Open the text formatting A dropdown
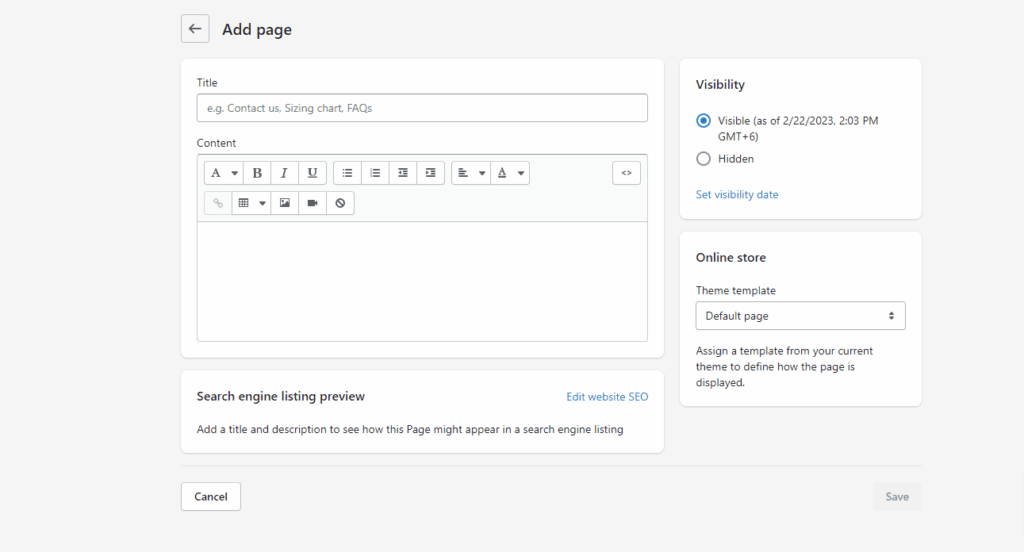Viewport: 1024px width, 552px height. pyautogui.click(x=223, y=173)
